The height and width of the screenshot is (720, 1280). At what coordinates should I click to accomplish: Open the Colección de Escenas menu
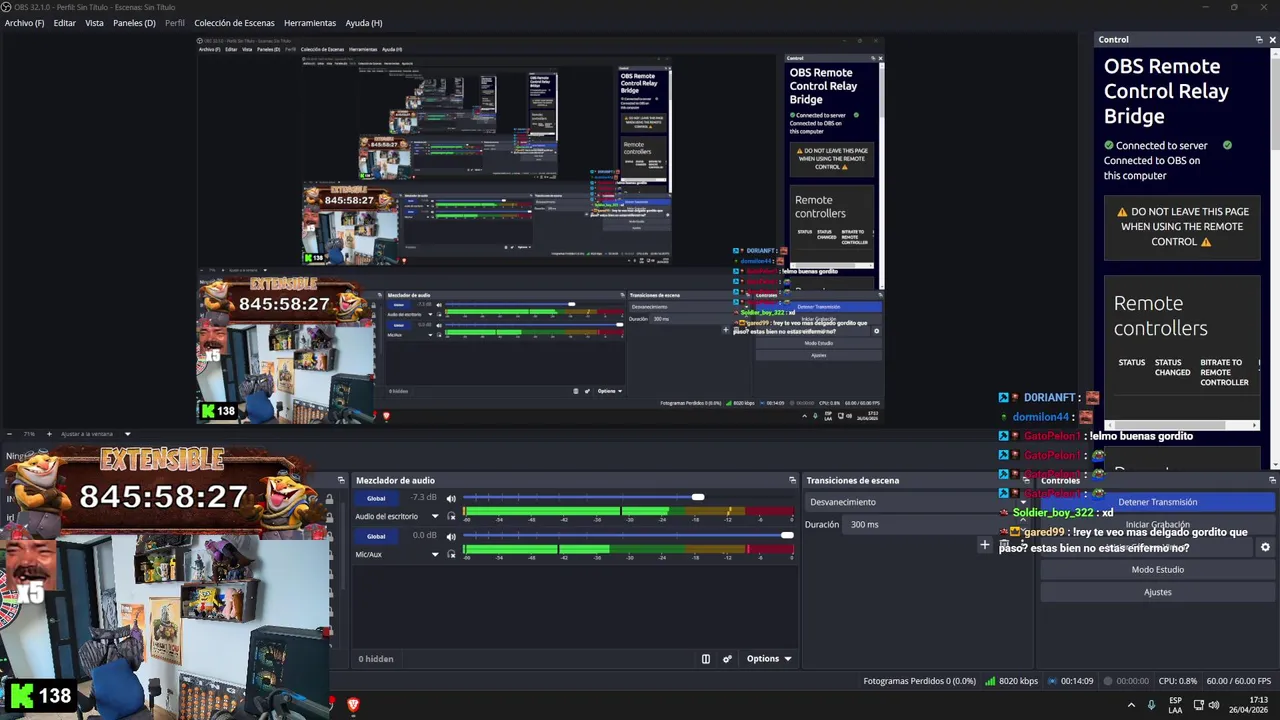234,23
